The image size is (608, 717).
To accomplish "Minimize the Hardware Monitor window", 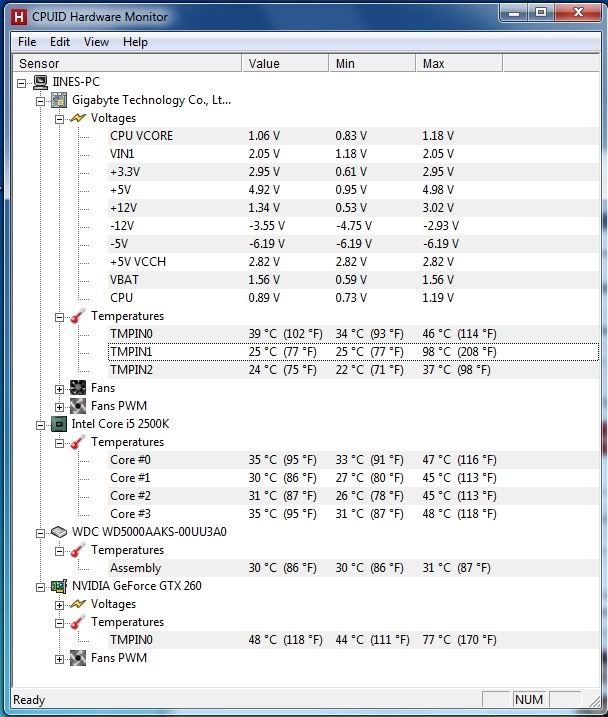I will point(514,12).
